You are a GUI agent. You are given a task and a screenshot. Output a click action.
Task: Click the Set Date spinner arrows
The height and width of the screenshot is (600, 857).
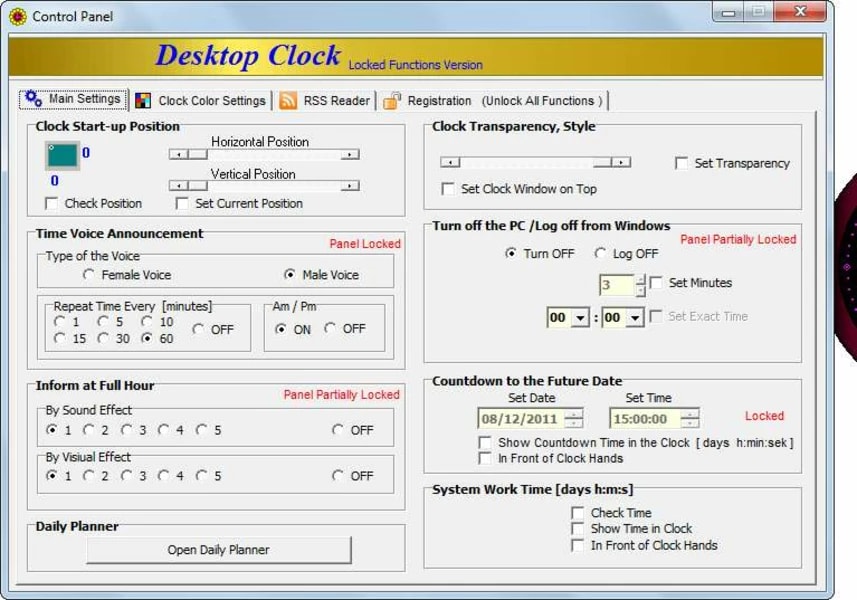pyautogui.click(x=573, y=419)
